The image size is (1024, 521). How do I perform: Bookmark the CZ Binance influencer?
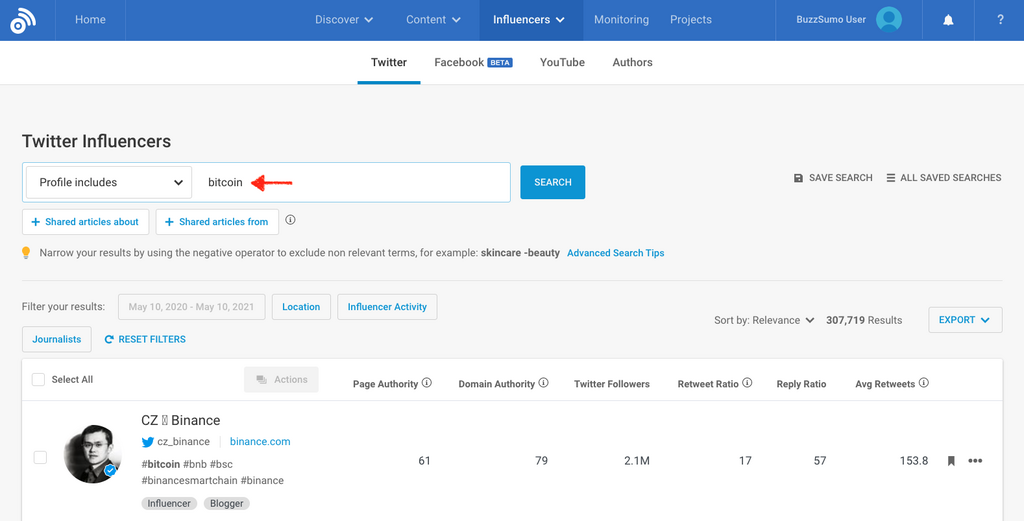(951, 461)
